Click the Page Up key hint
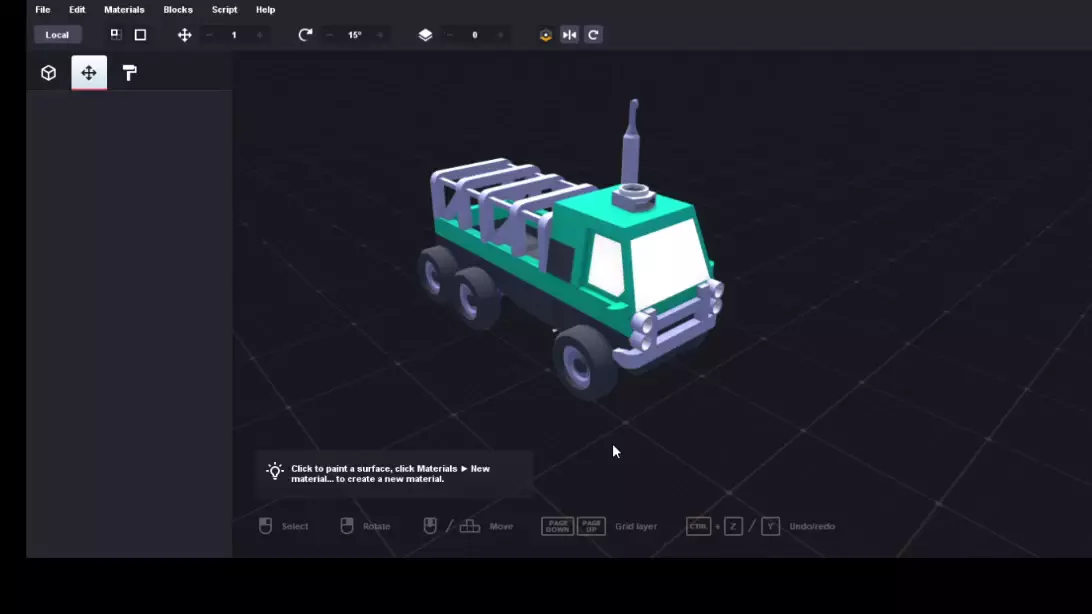Viewport: 1092px width, 614px height. coord(591,526)
